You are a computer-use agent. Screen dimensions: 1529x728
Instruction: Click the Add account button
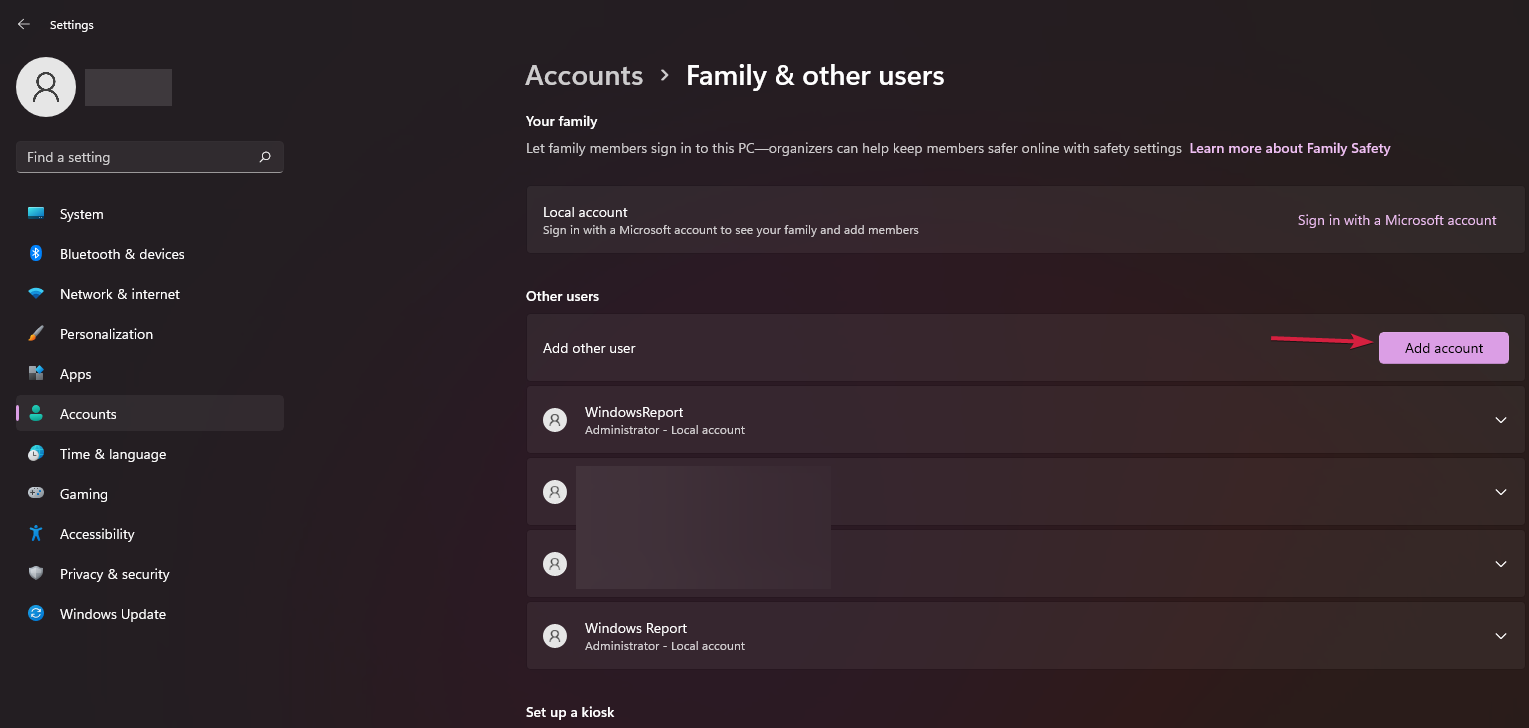click(x=1443, y=348)
